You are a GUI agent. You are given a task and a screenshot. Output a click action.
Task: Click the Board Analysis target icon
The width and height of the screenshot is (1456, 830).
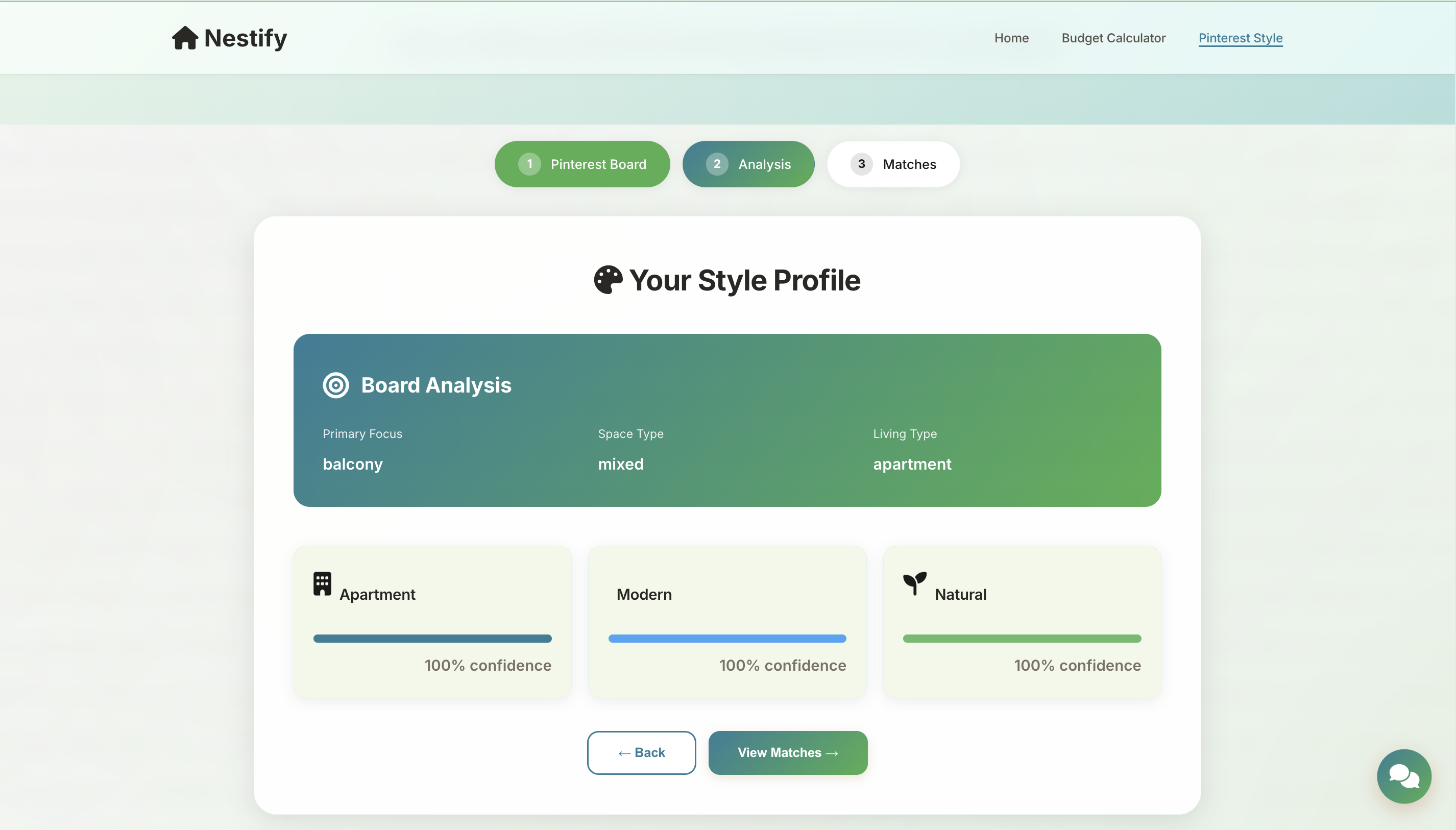[x=336, y=385]
